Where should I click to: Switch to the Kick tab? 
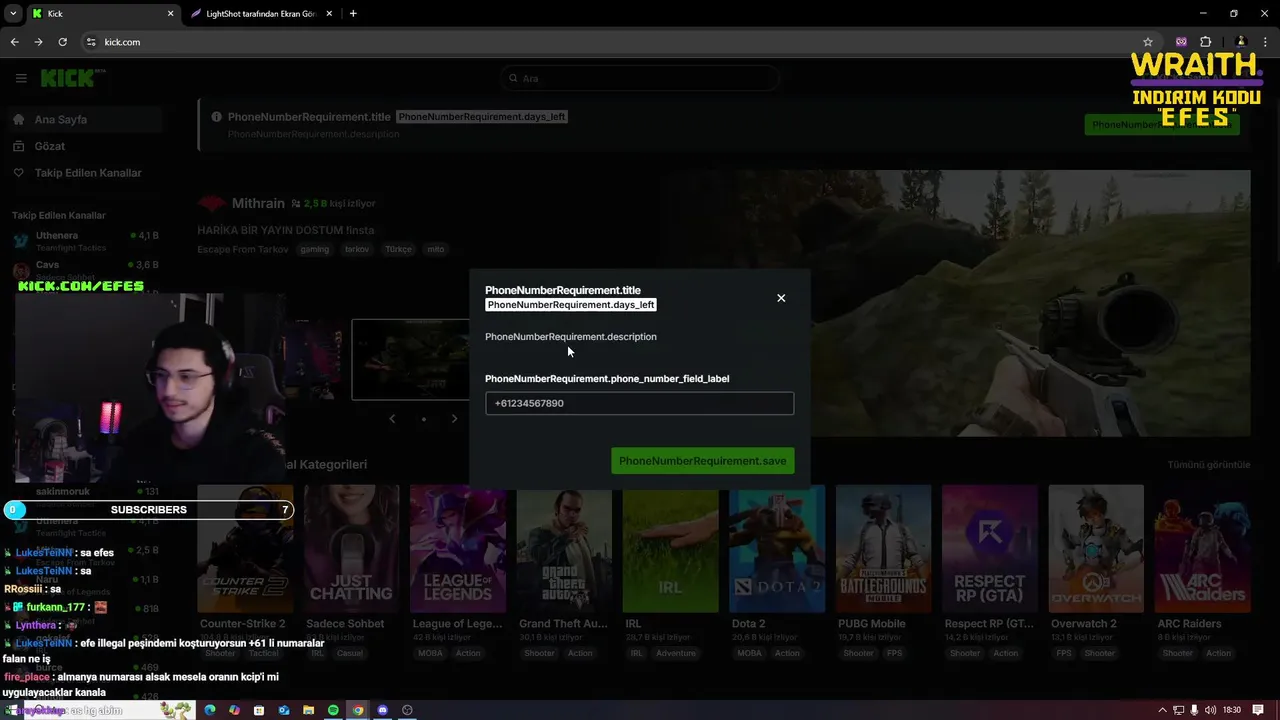(103, 14)
